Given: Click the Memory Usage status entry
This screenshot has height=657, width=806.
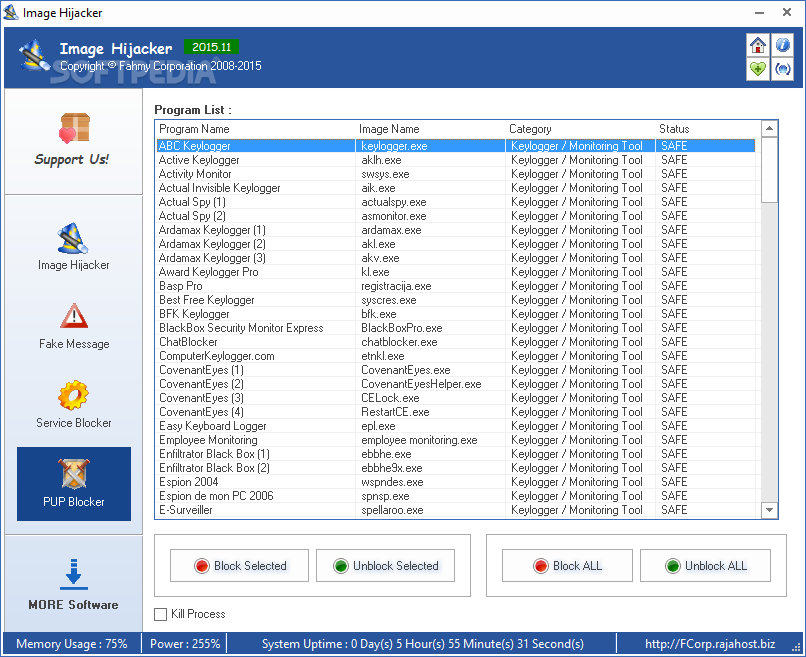Looking at the screenshot, I should pyautogui.click(x=72, y=644).
